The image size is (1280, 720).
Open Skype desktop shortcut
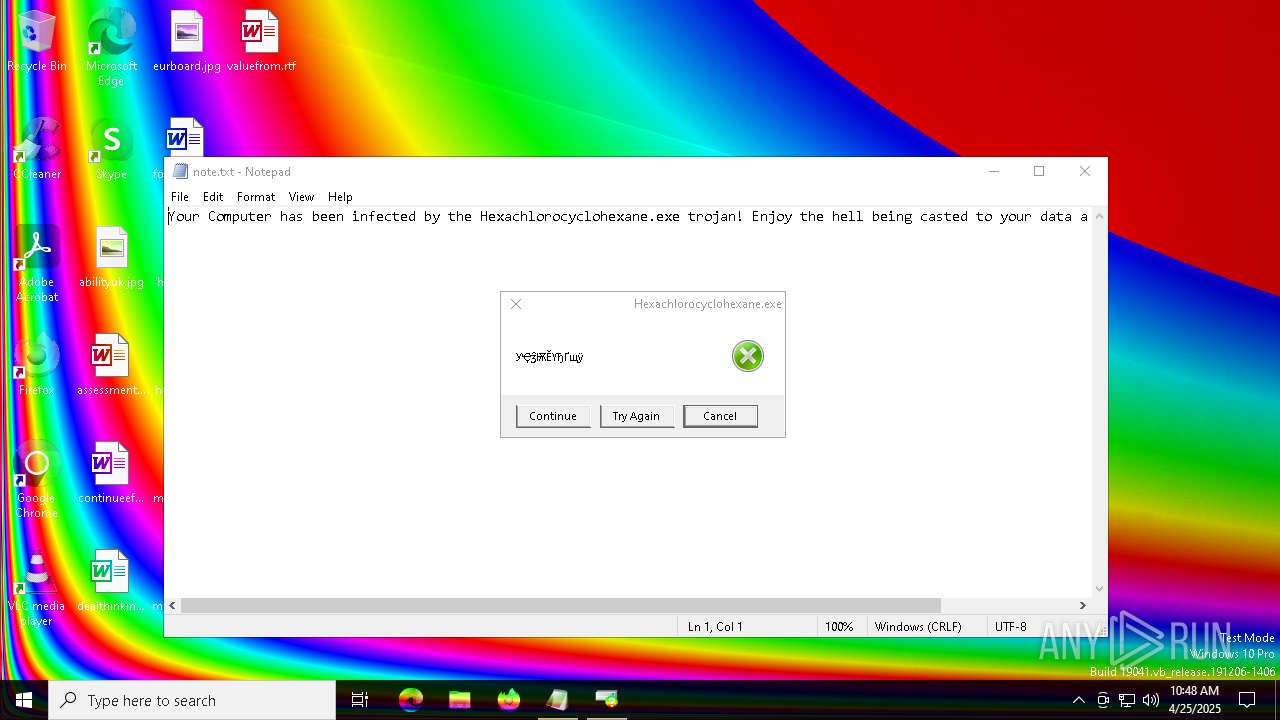point(111,150)
